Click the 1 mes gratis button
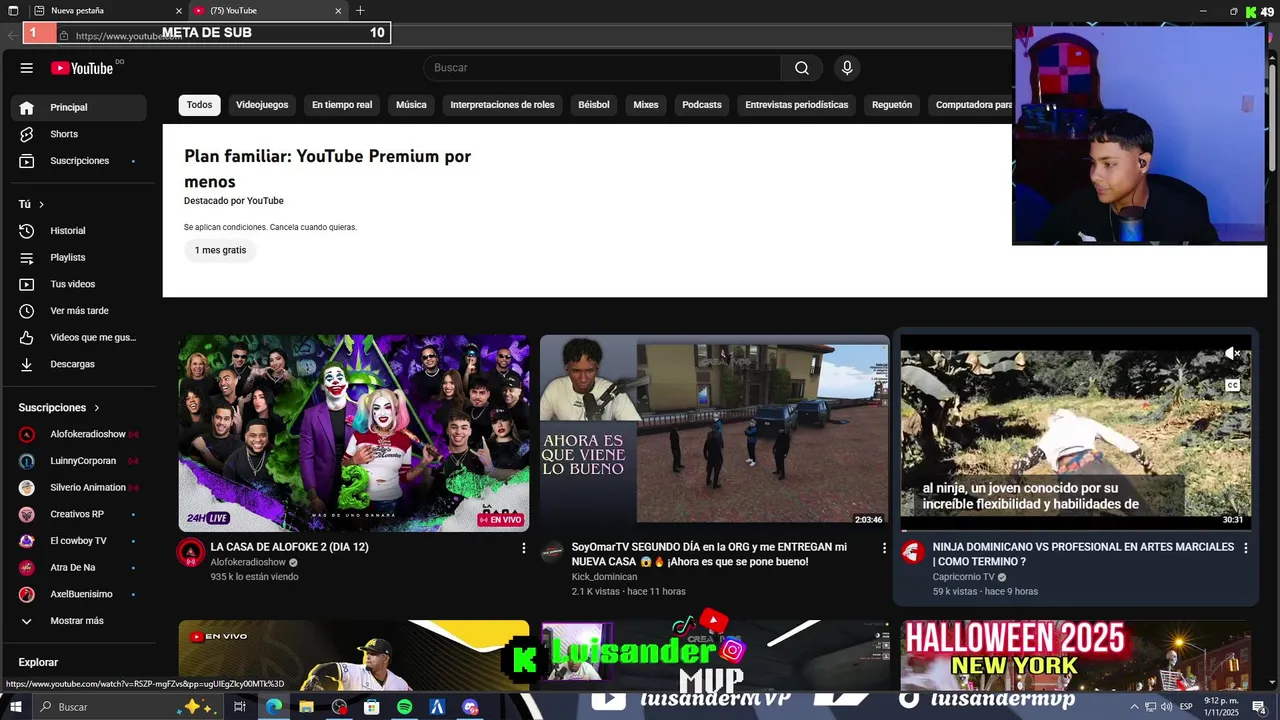 [x=220, y=250]
